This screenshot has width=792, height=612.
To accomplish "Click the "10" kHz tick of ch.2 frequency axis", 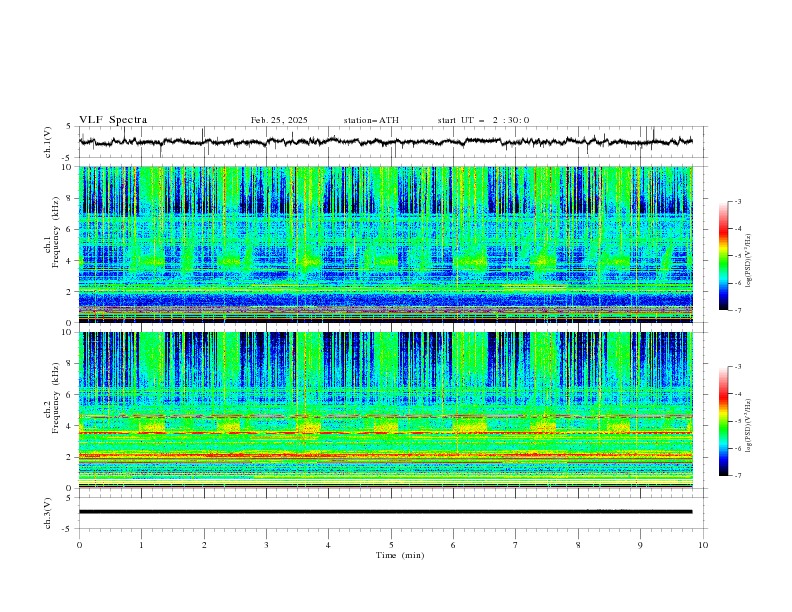I will pyautogui.click(x=67, y=332).
